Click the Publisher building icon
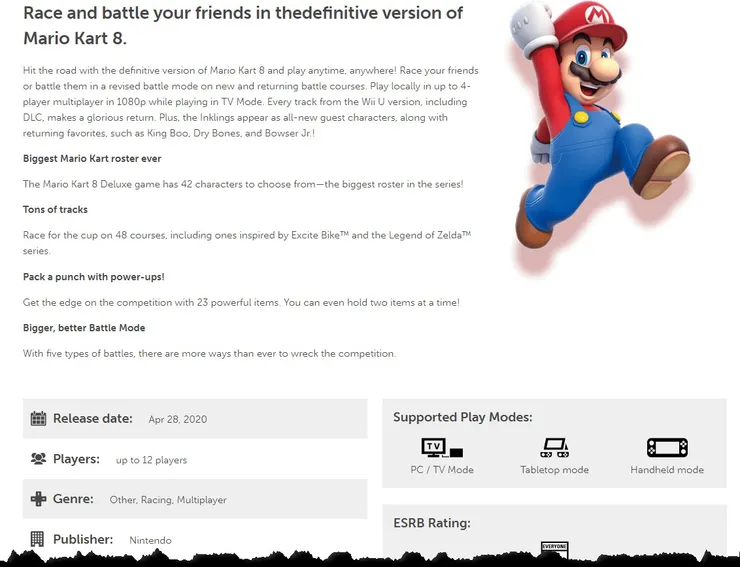Screen dimensions: 740x567 38,539
